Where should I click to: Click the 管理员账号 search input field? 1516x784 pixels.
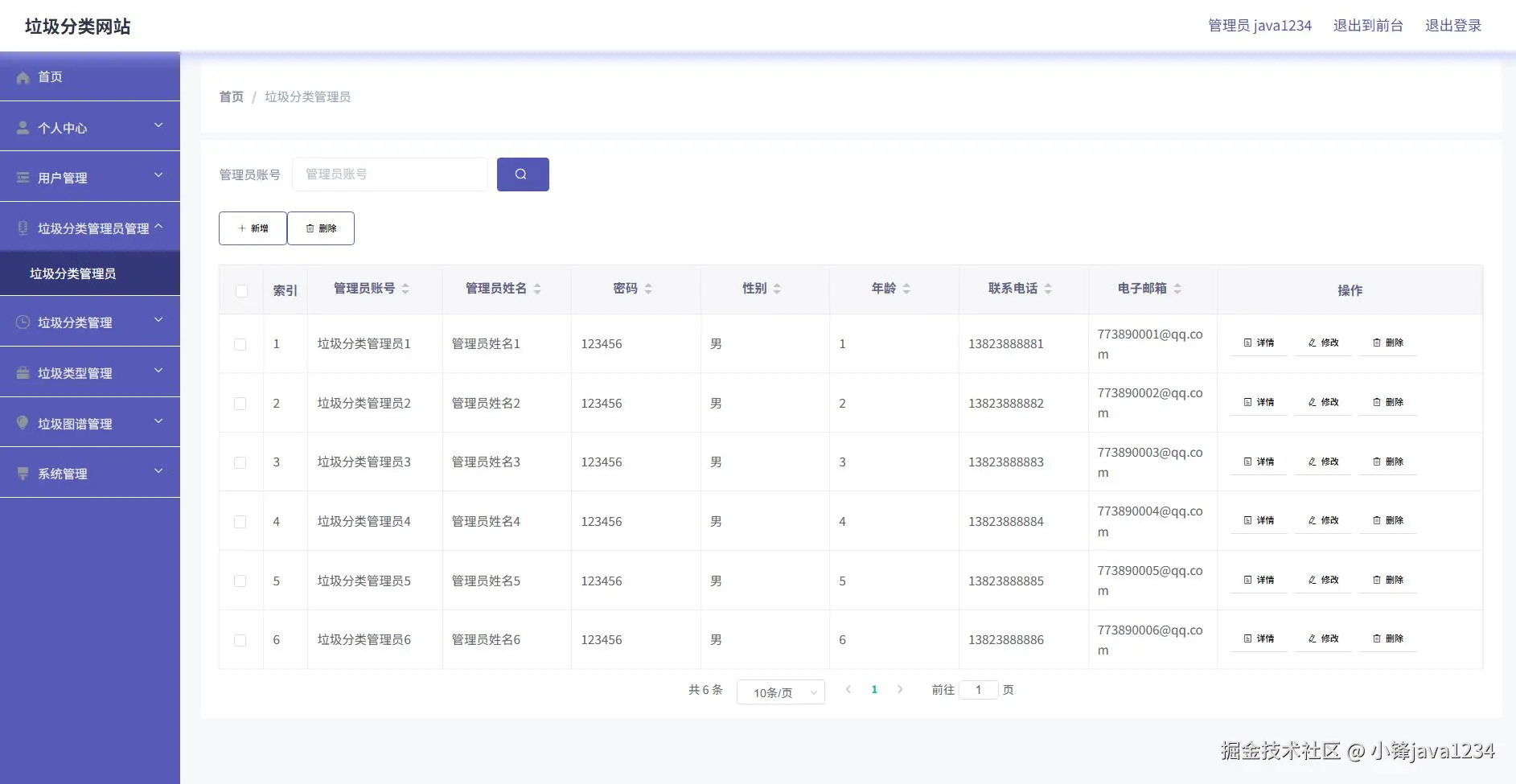click(390, 174)
